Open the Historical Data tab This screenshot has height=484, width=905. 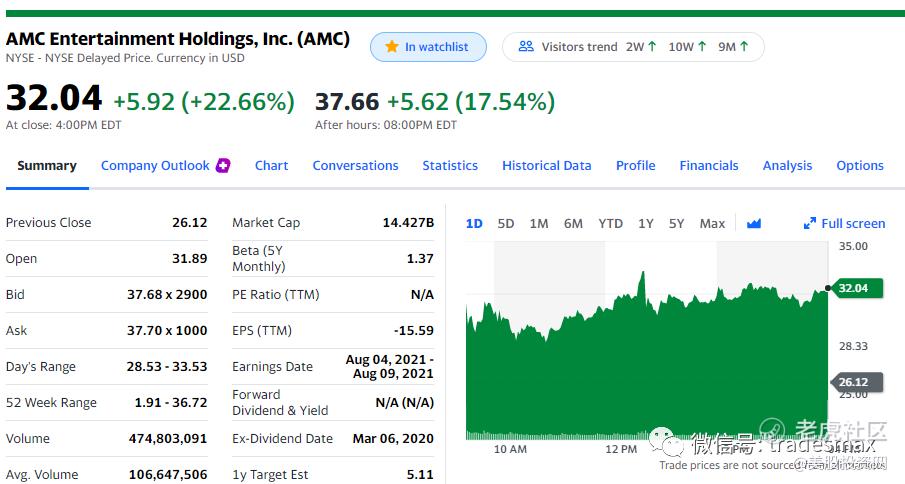tap(547, 166)
